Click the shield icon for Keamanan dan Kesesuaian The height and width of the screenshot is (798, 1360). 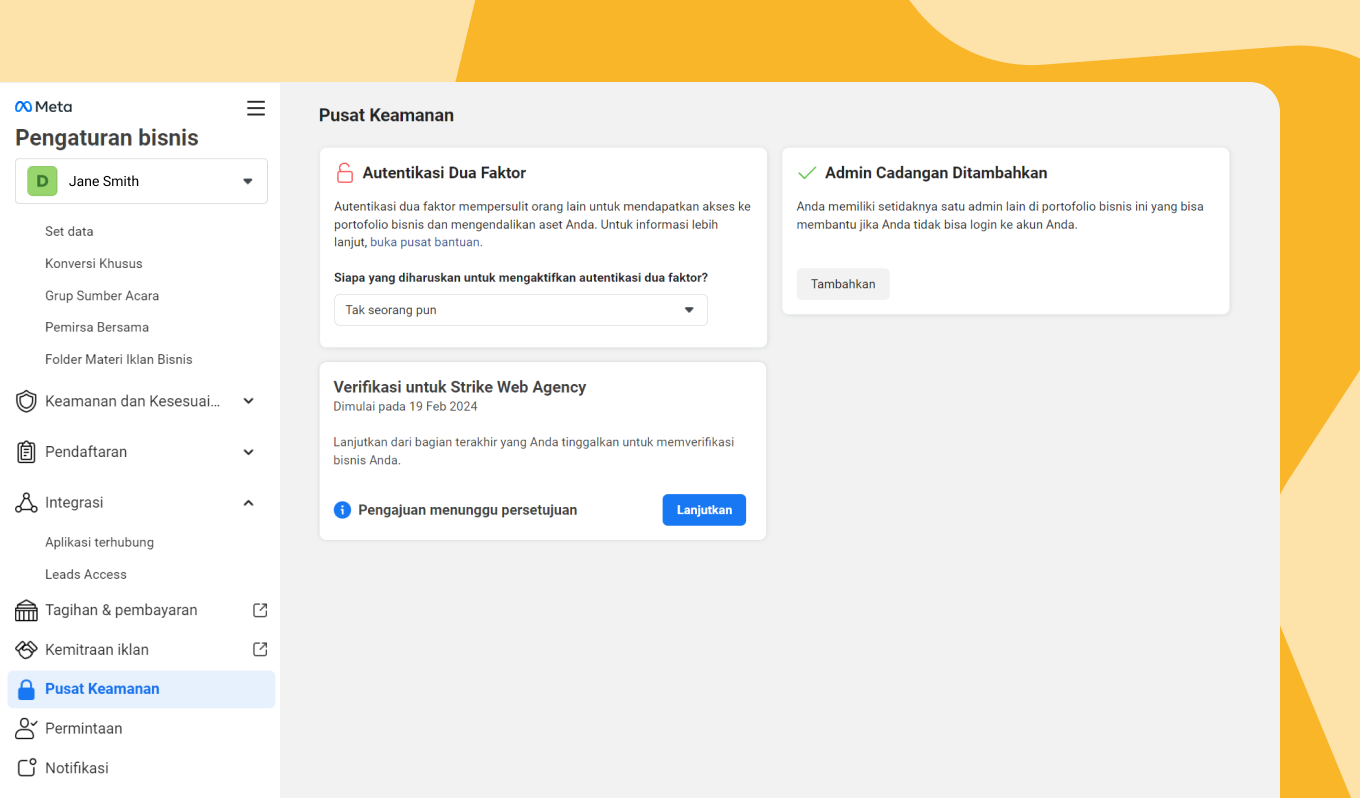[x=26, y=401]
